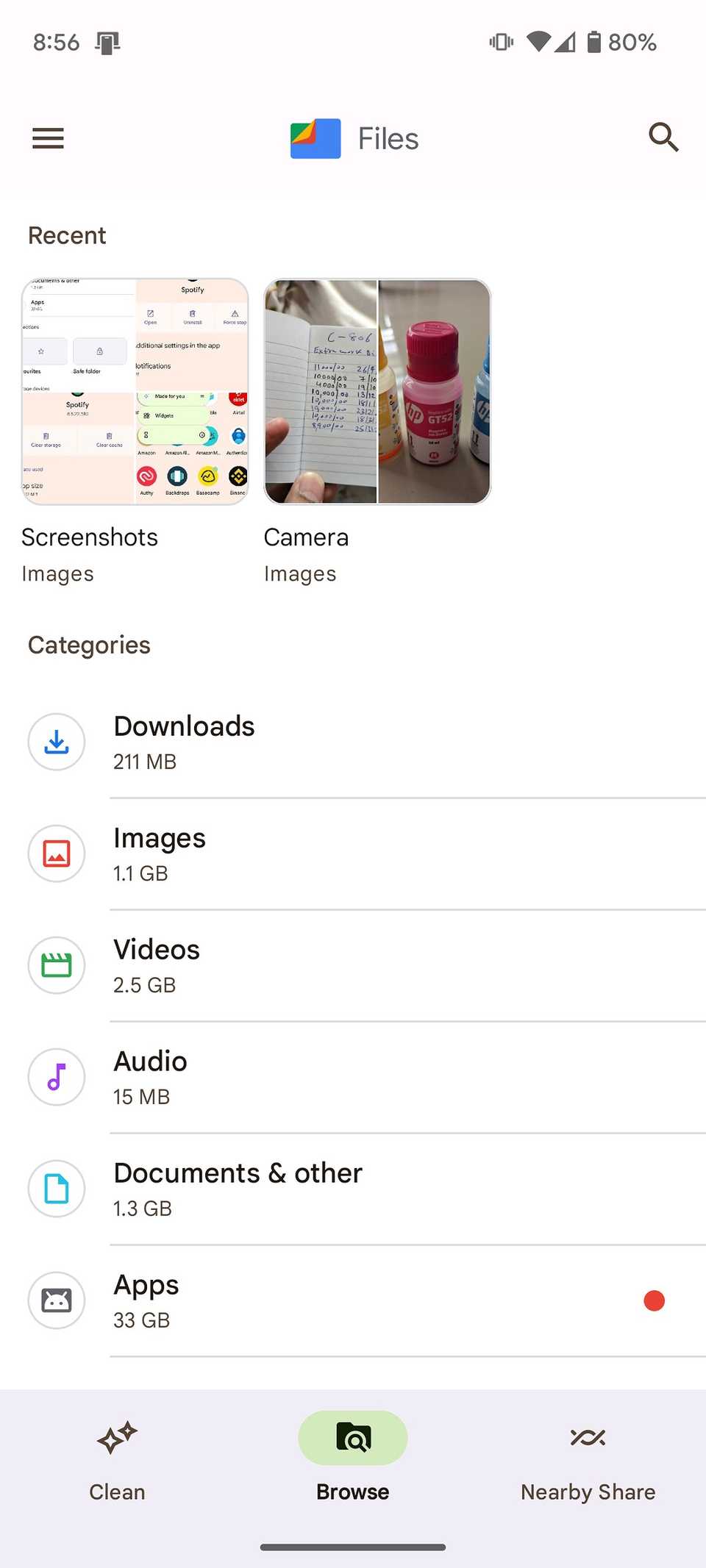Tap the 1.1 GB size text
706x1568 pixels.
tap(140, 873)
